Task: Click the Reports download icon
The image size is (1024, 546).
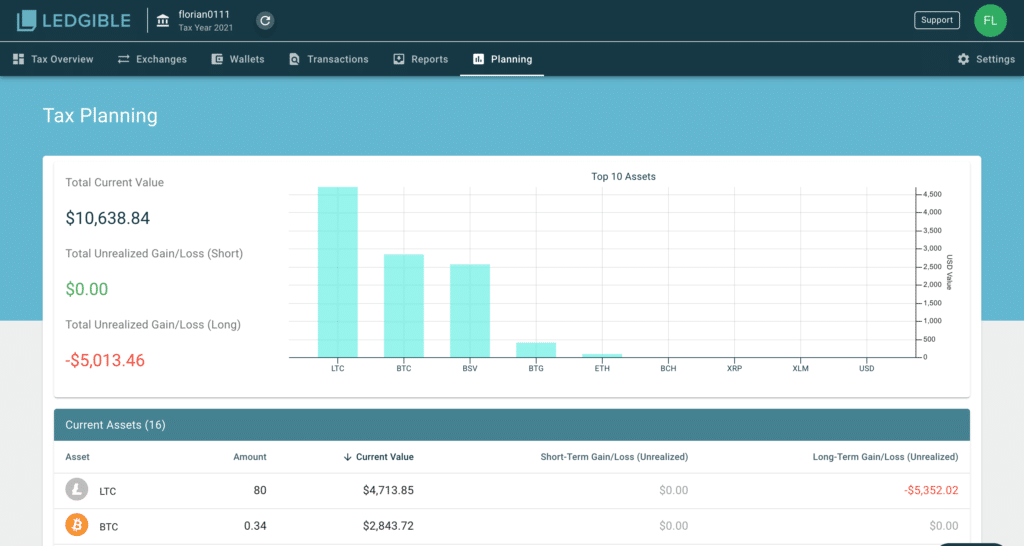Action: coord(398,59)
